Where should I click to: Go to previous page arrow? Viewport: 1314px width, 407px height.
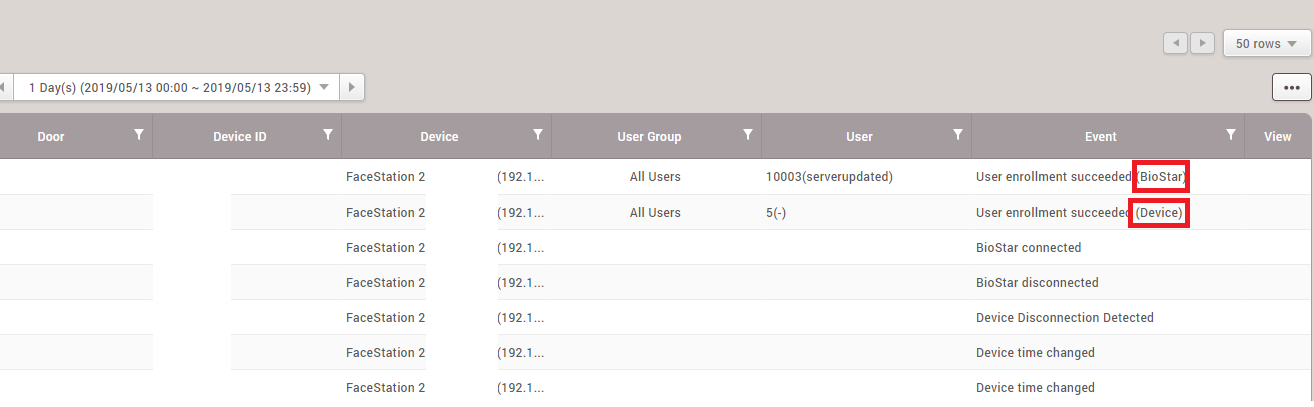coord(1176,44)
